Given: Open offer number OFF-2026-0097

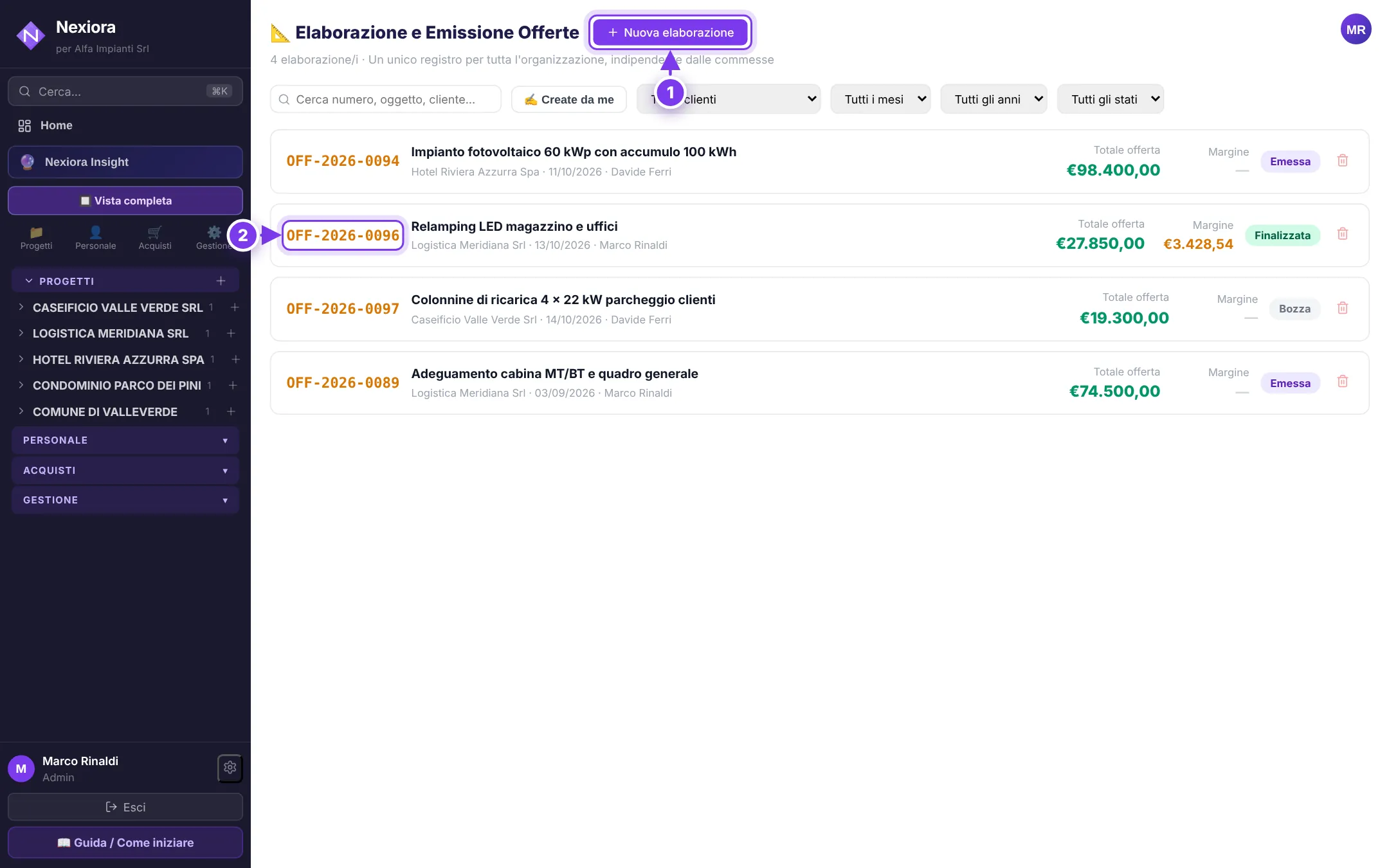Looking at the screenshot, I should (343, 309).
